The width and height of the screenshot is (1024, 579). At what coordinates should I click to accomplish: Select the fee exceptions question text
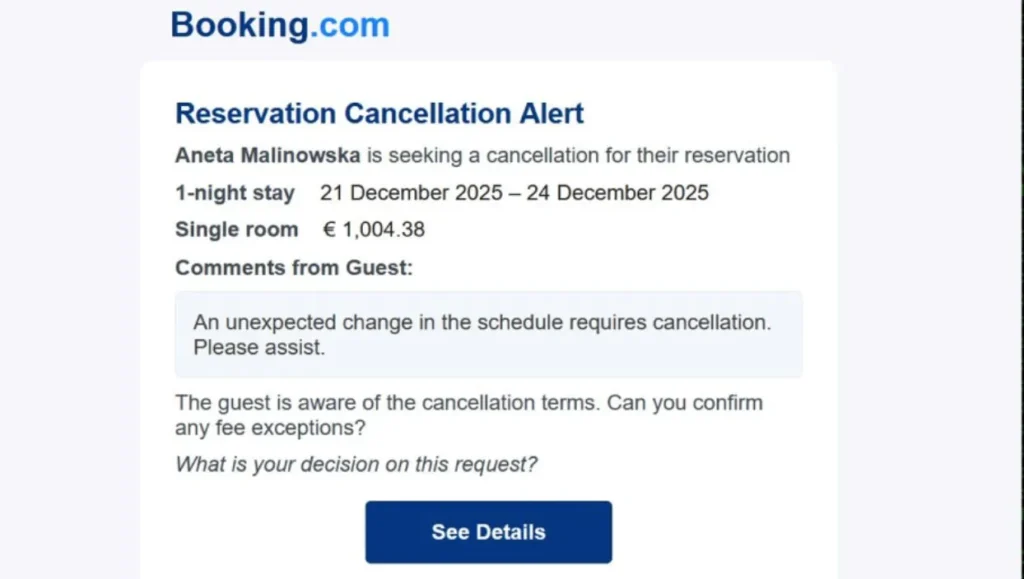[270, 428]
